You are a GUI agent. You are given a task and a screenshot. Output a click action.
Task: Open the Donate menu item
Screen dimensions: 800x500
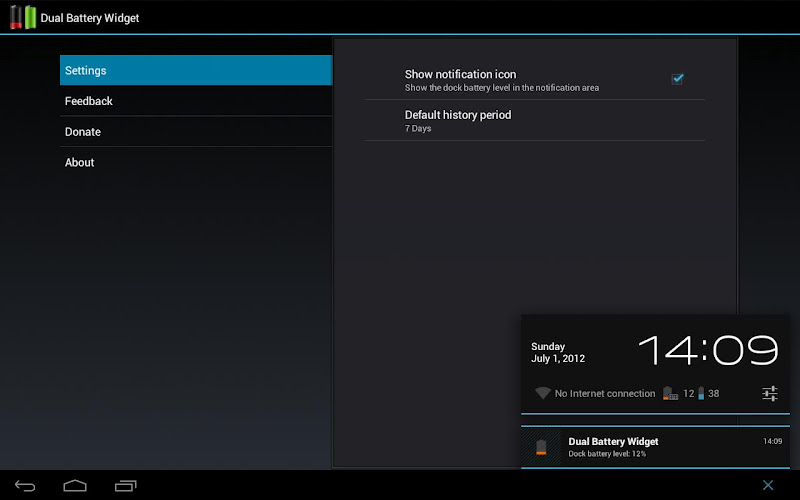[196, 132]
